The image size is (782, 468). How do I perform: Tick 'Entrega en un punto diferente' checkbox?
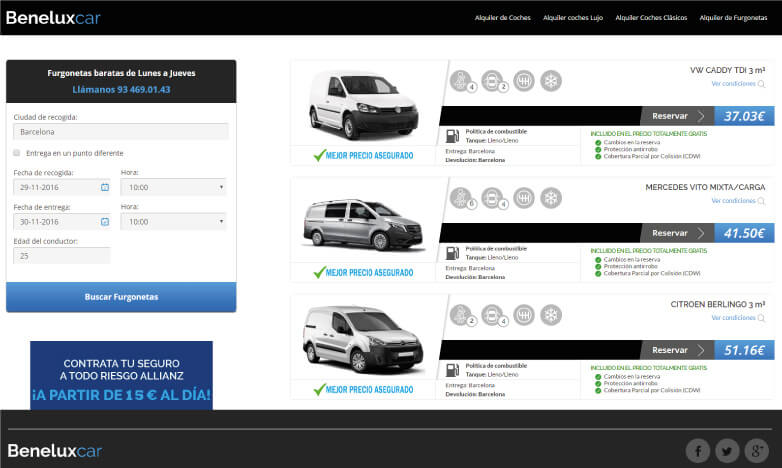click(x=16, y=153)
